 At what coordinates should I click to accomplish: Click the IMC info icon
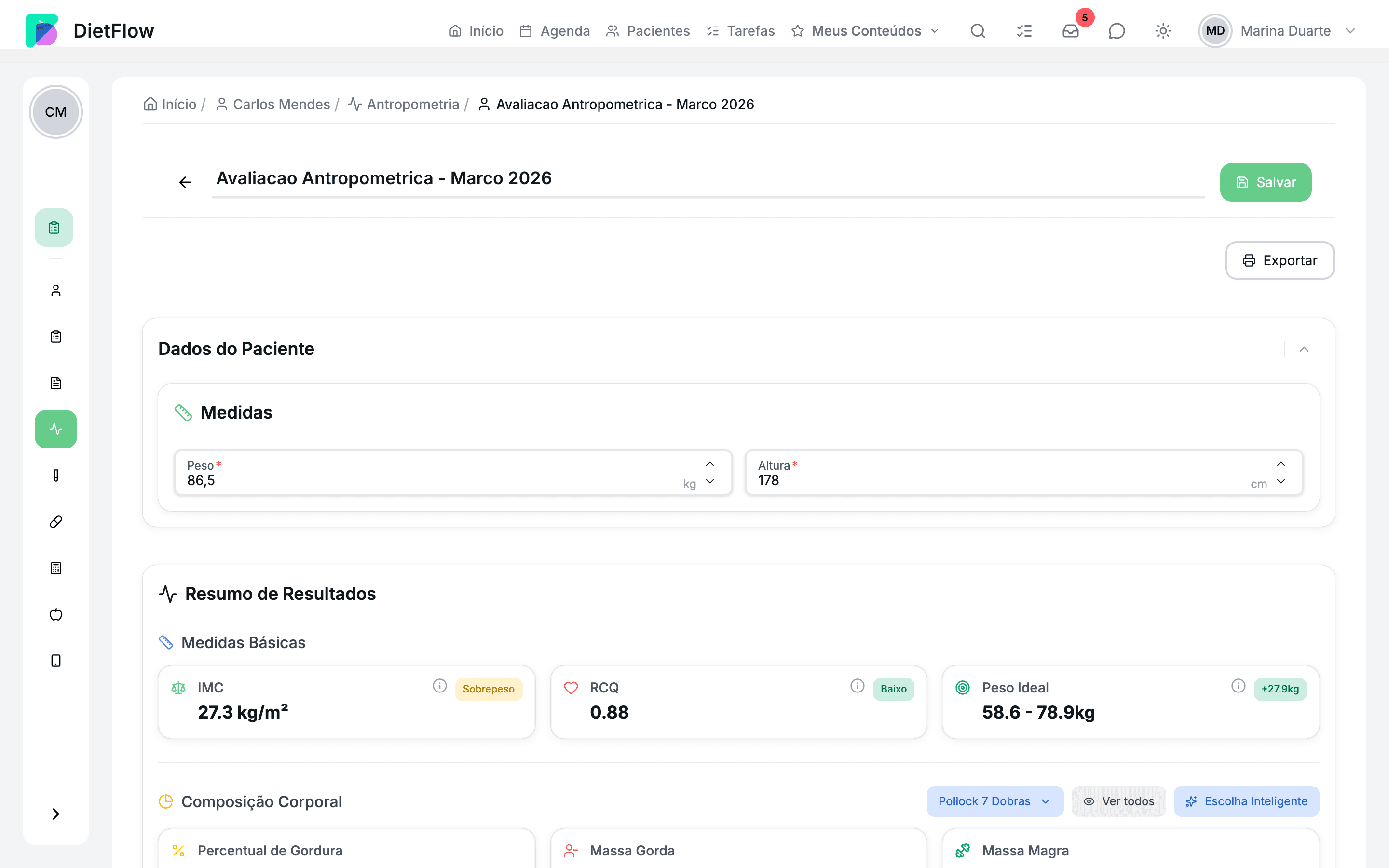440,686
